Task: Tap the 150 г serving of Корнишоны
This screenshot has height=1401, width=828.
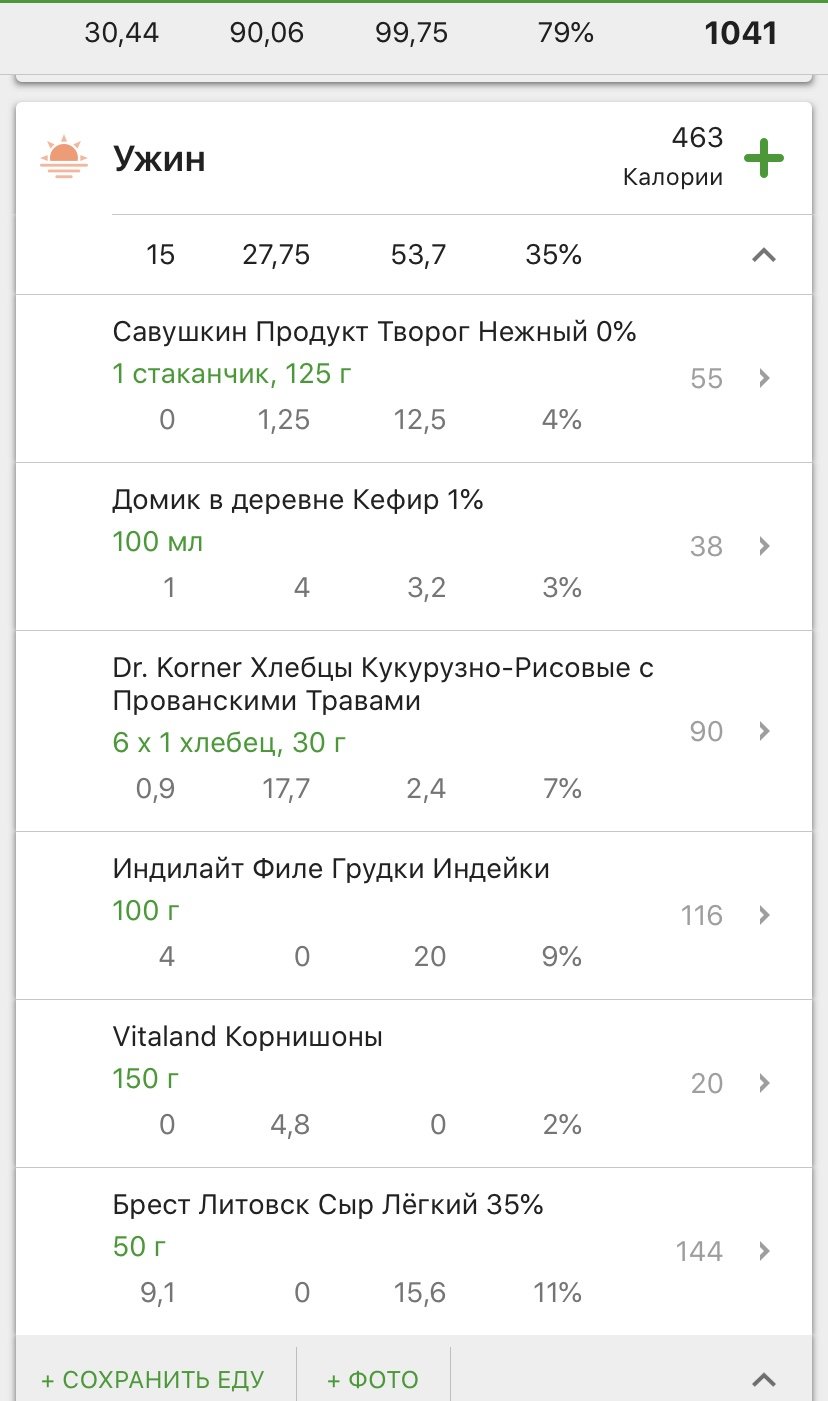Action: [x=149, y=1079]
